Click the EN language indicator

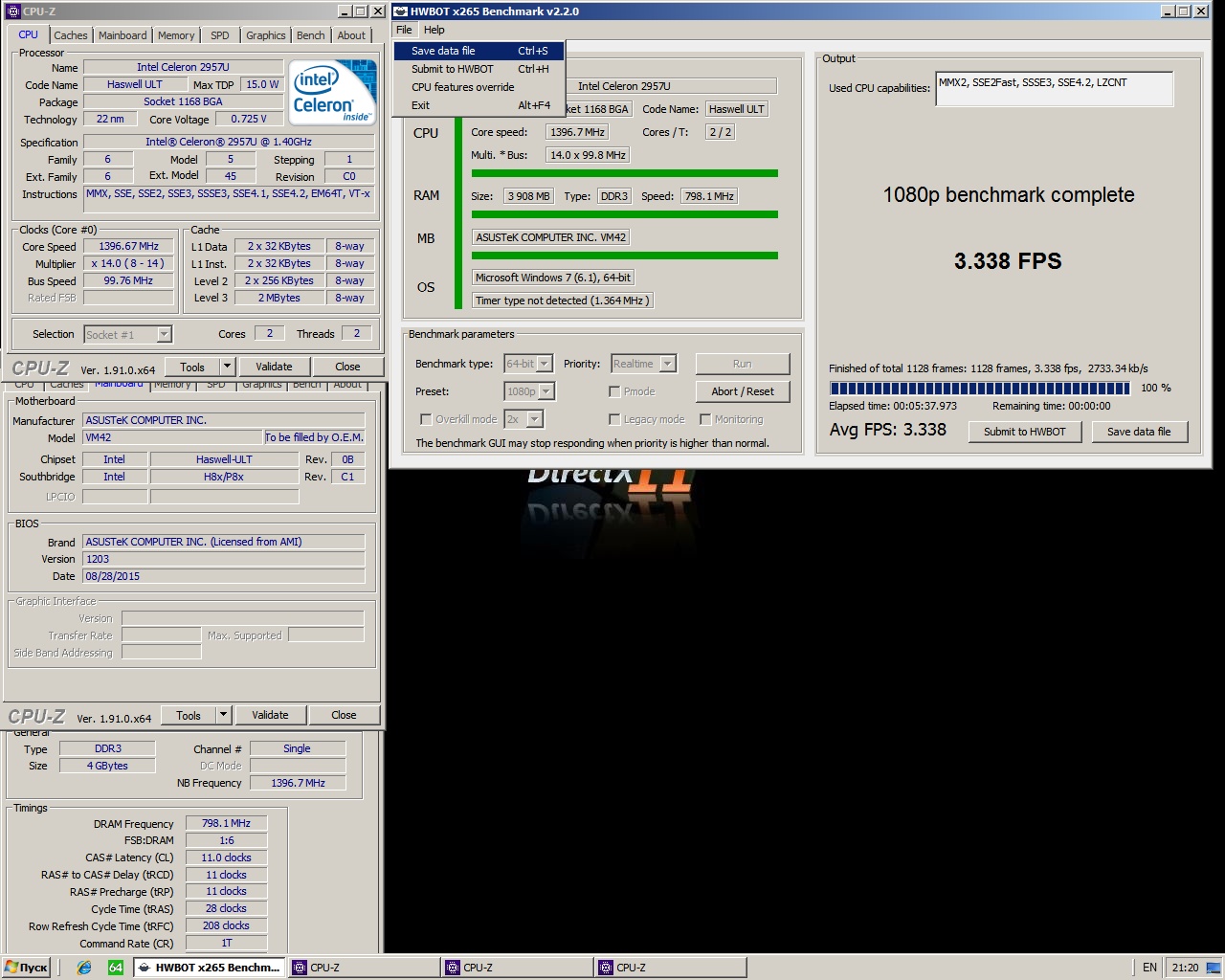[x=1149, y=968]
